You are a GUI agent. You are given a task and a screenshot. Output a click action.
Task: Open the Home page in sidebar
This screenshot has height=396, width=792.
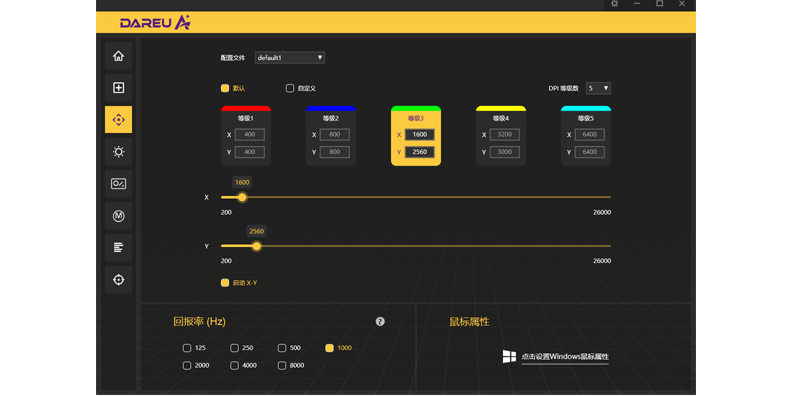[118, 56]
